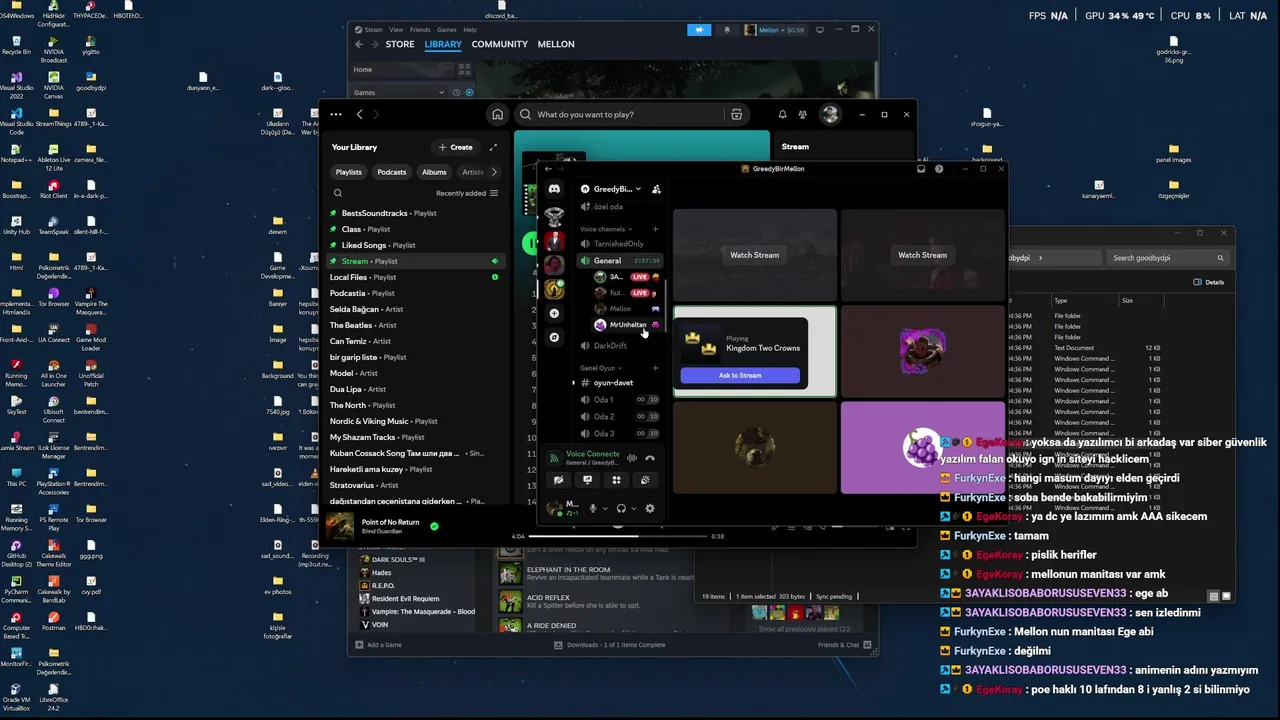Viewport: 1280px width, 720px height.
Task: Click Discord Add a Server plus icon
Action: [554, 314]
